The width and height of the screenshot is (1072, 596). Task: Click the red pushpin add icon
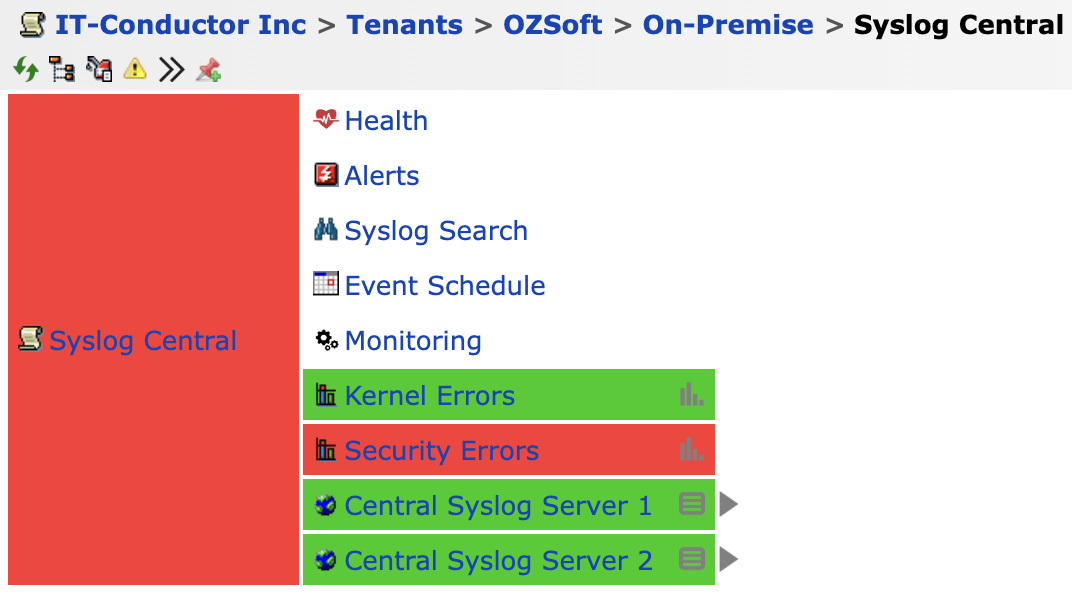pos(208,69)
